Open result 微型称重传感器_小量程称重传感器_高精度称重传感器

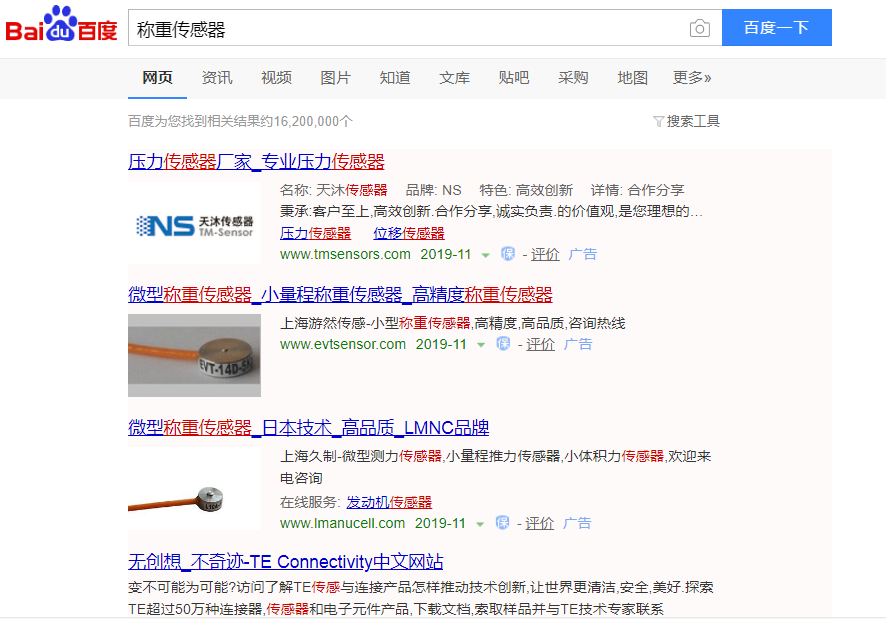(340, 295)
